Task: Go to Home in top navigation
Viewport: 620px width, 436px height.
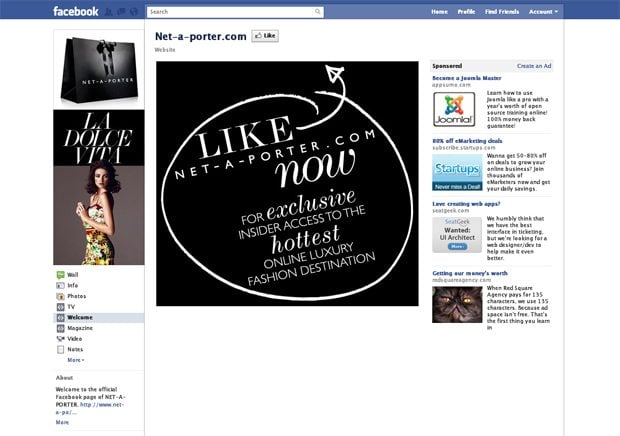Action: 439,12
